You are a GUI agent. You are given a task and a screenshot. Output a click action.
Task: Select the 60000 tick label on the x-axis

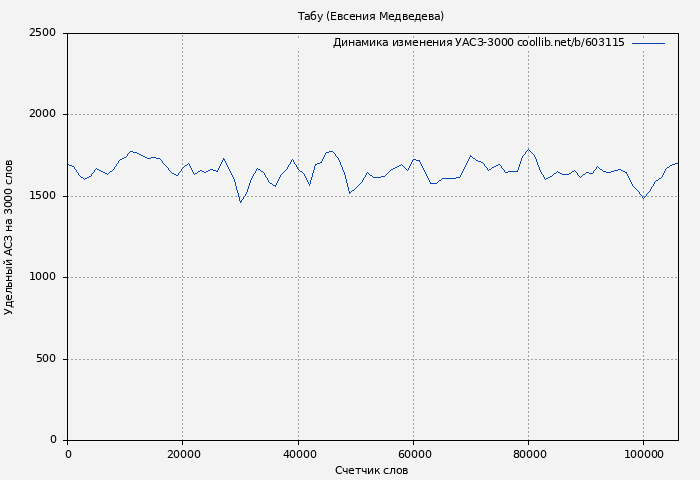[x=413, y=455]
